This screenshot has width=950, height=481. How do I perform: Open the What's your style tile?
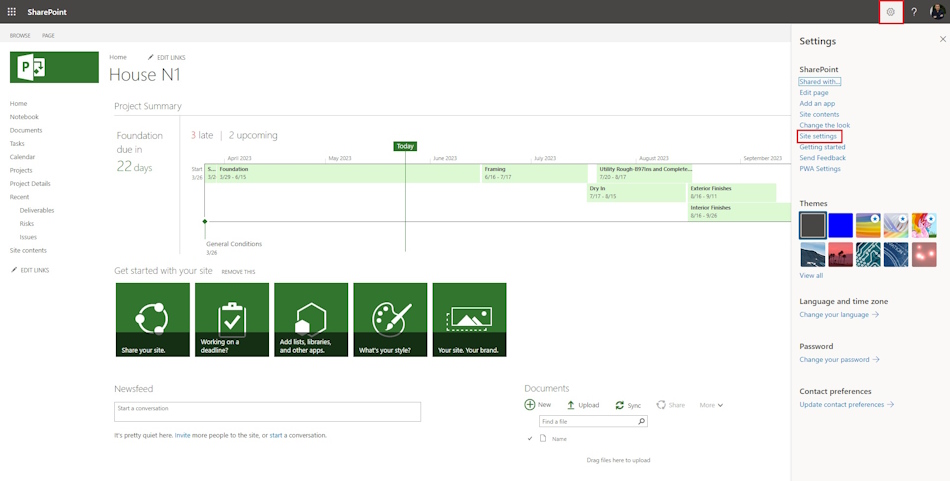click(390, 320)
